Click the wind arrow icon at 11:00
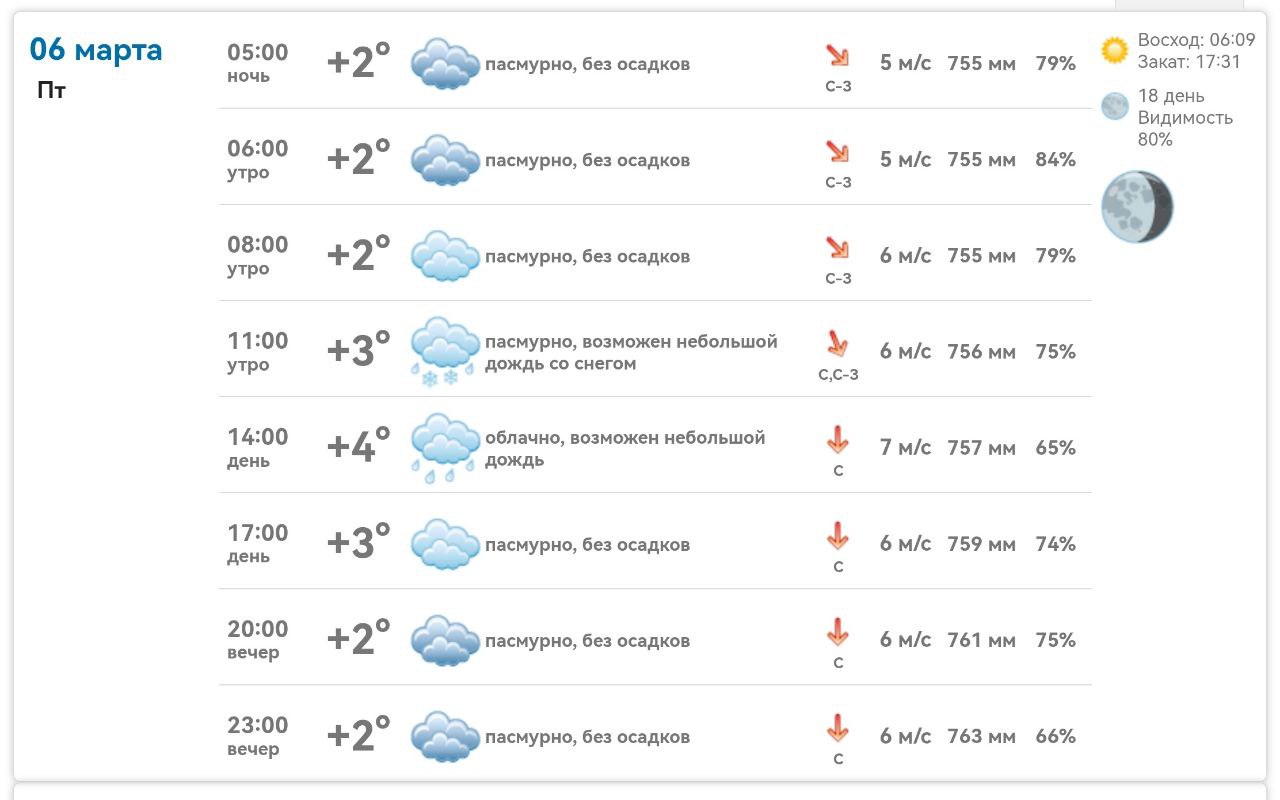1280x800 pixels. (837, 344)
